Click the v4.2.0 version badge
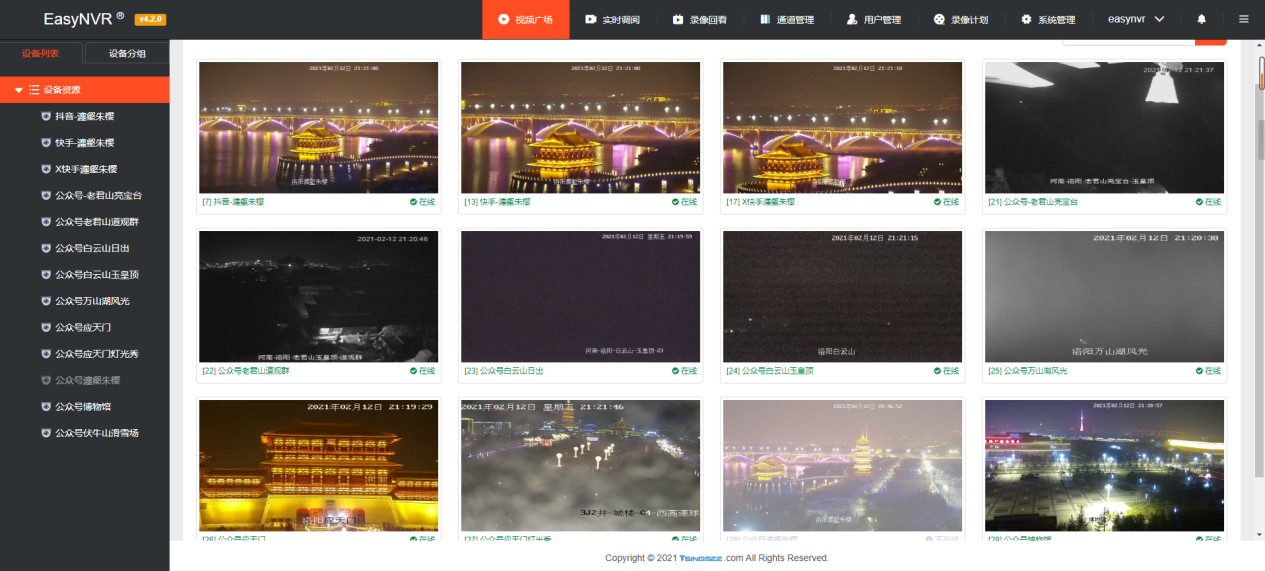The height and width of the screenshot is (571, 1265). [150, 19]
